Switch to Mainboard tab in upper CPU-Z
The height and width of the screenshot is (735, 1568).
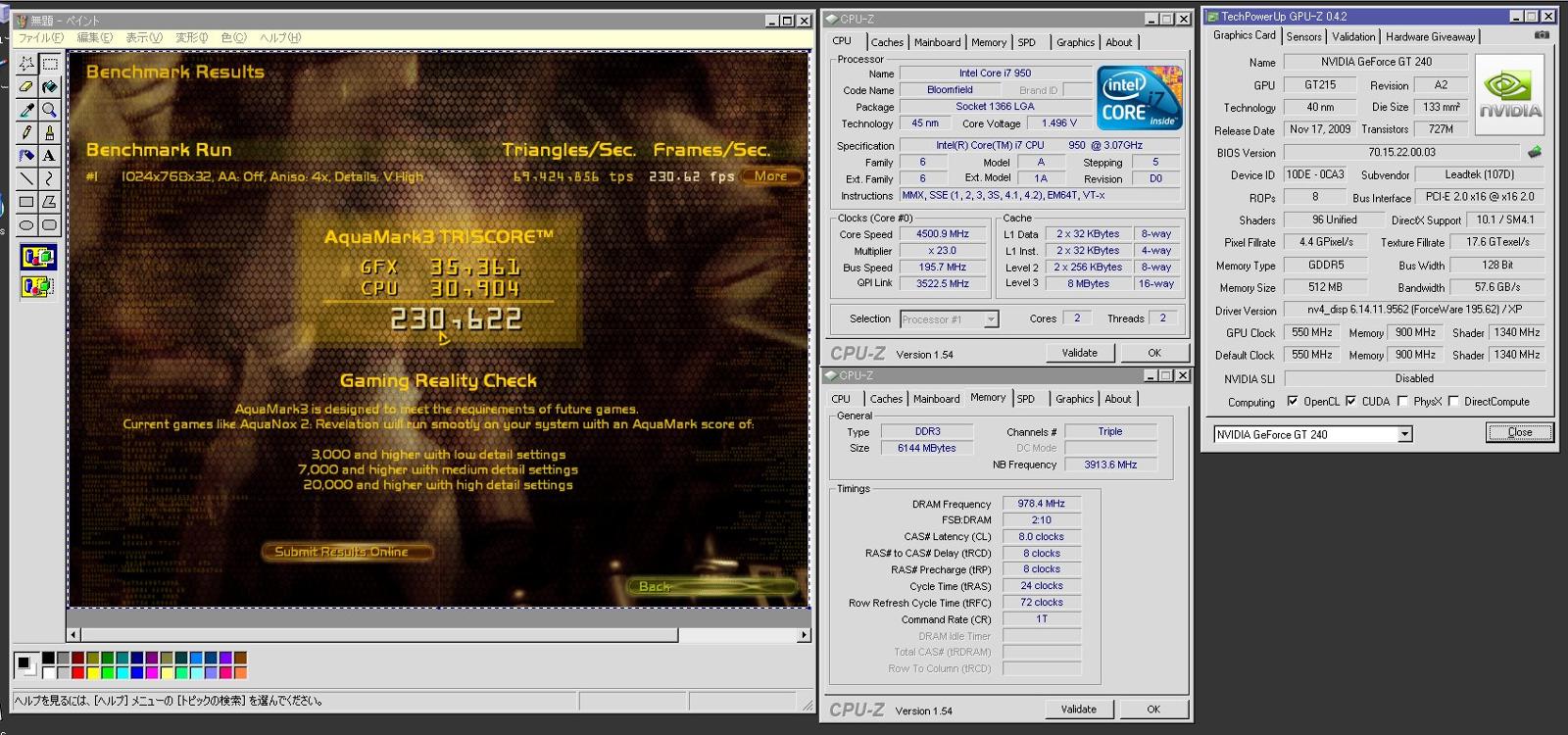pos(937,42)
